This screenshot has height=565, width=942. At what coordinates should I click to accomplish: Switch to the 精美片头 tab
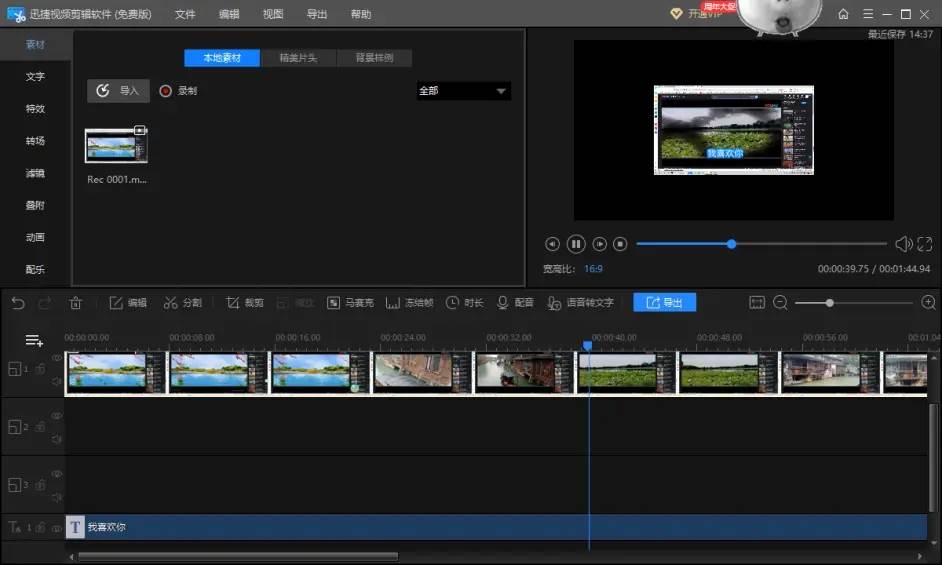click(298, 58)
